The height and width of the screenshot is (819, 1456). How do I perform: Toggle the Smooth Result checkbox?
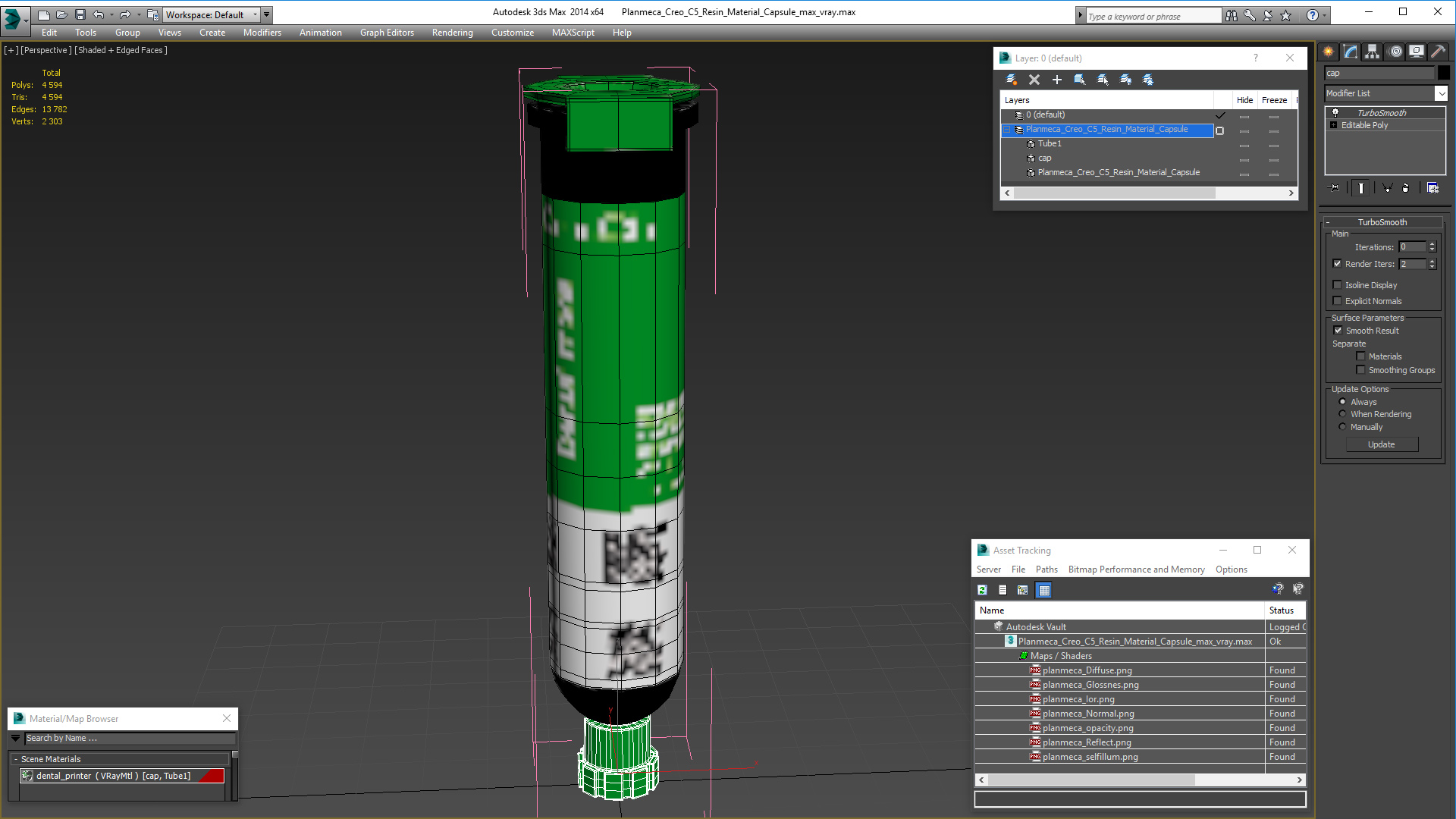point(1338,331)
